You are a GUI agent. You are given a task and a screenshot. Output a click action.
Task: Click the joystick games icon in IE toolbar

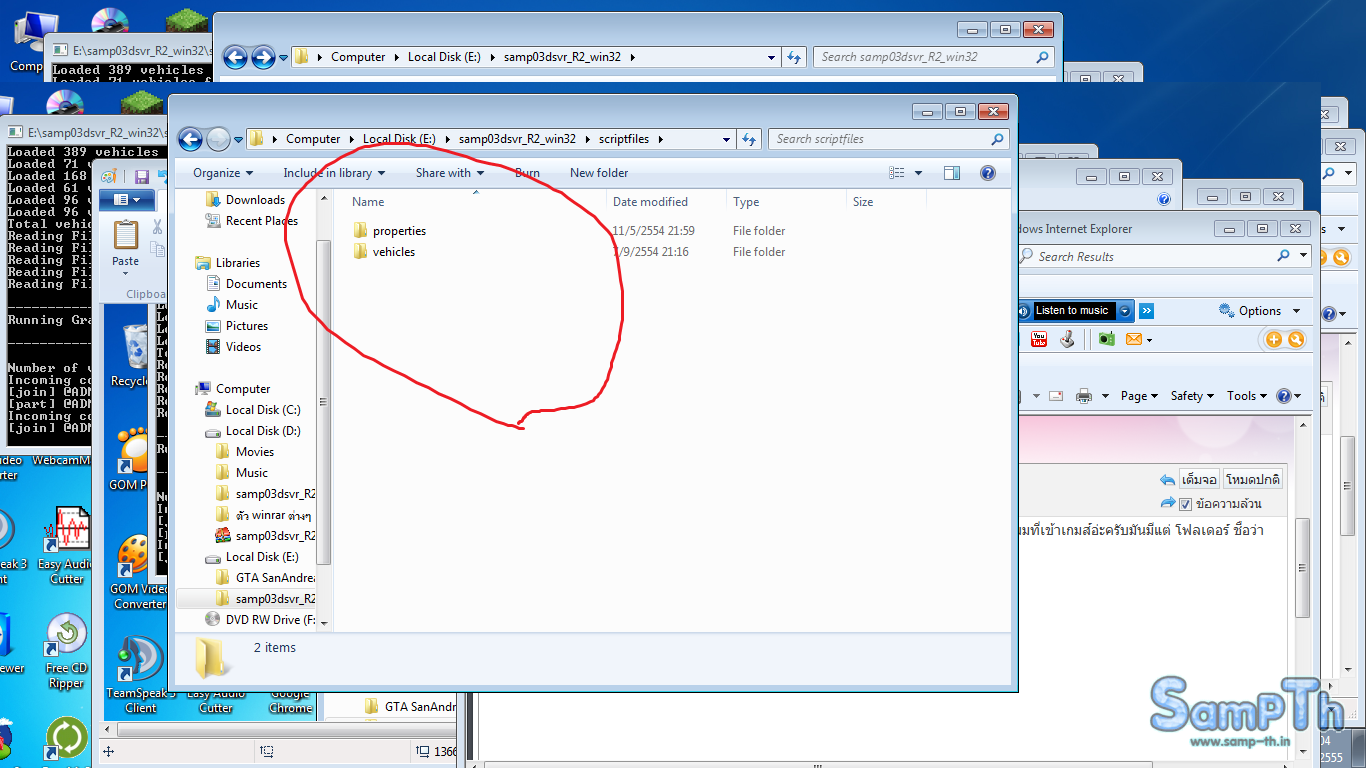click(1067, 339)
